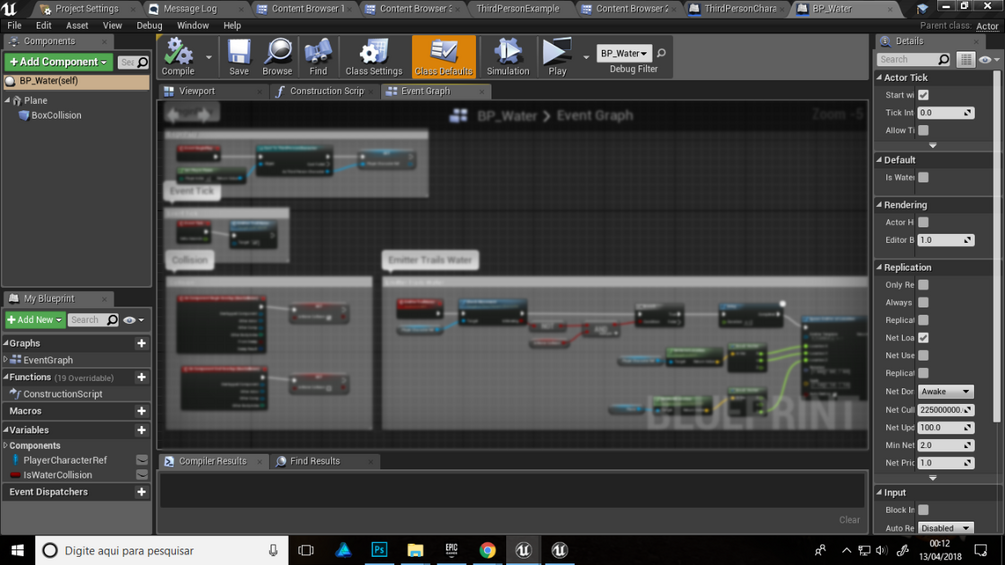Select the BP_Water(self) component
1005x565 pixels.
pyautogui.click(x=76, y=81)
